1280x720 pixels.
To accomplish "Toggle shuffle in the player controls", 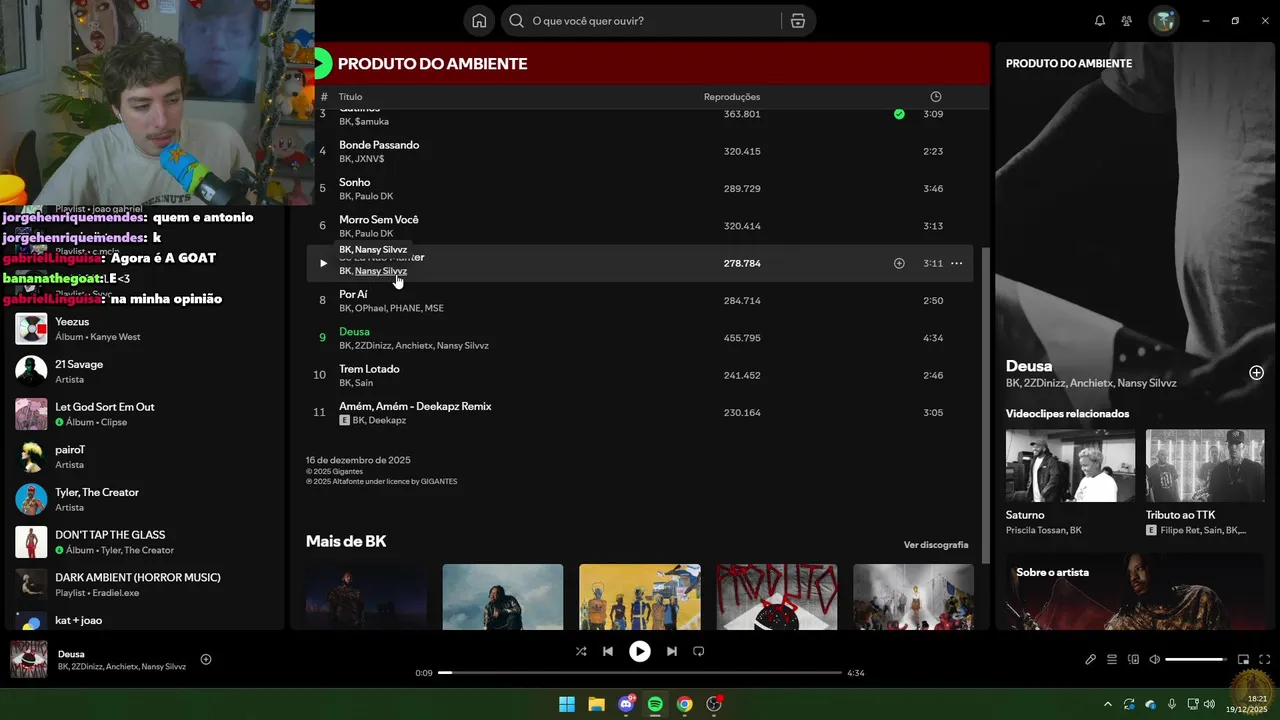I will (x=581, y=651).
